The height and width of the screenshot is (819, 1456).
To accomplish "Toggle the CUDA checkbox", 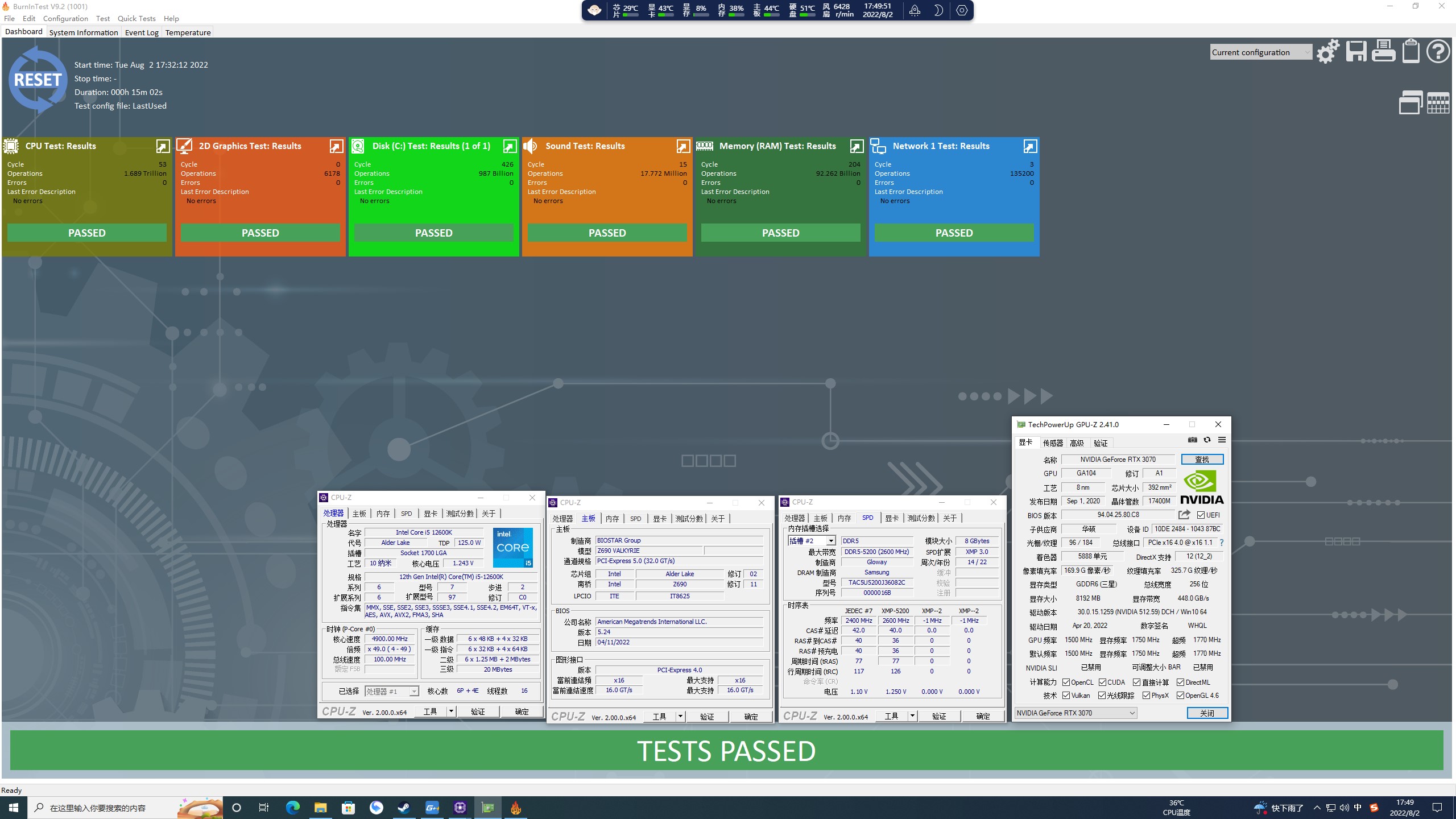I will tap(1103, 682).
